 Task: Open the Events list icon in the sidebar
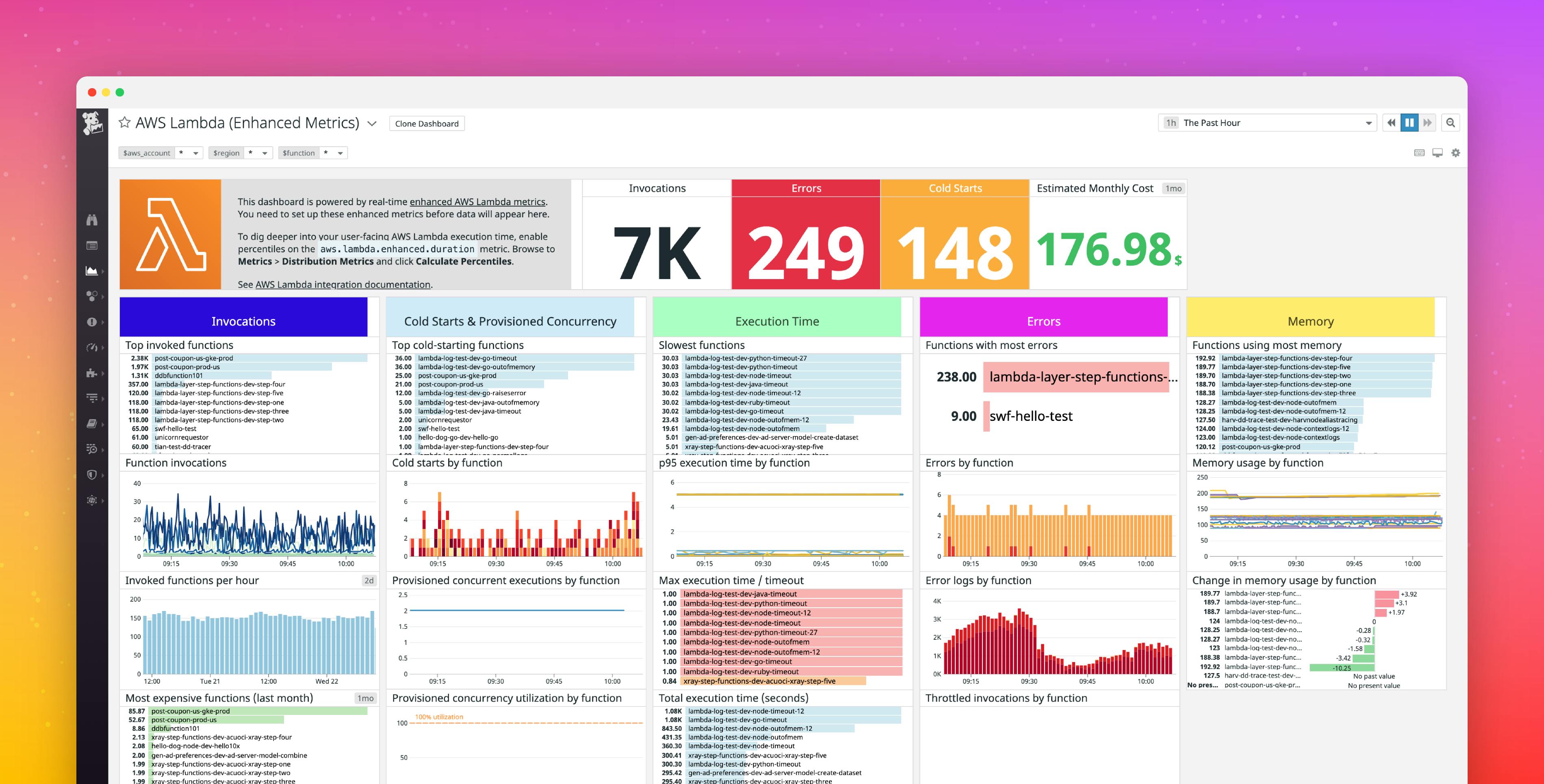92,246
